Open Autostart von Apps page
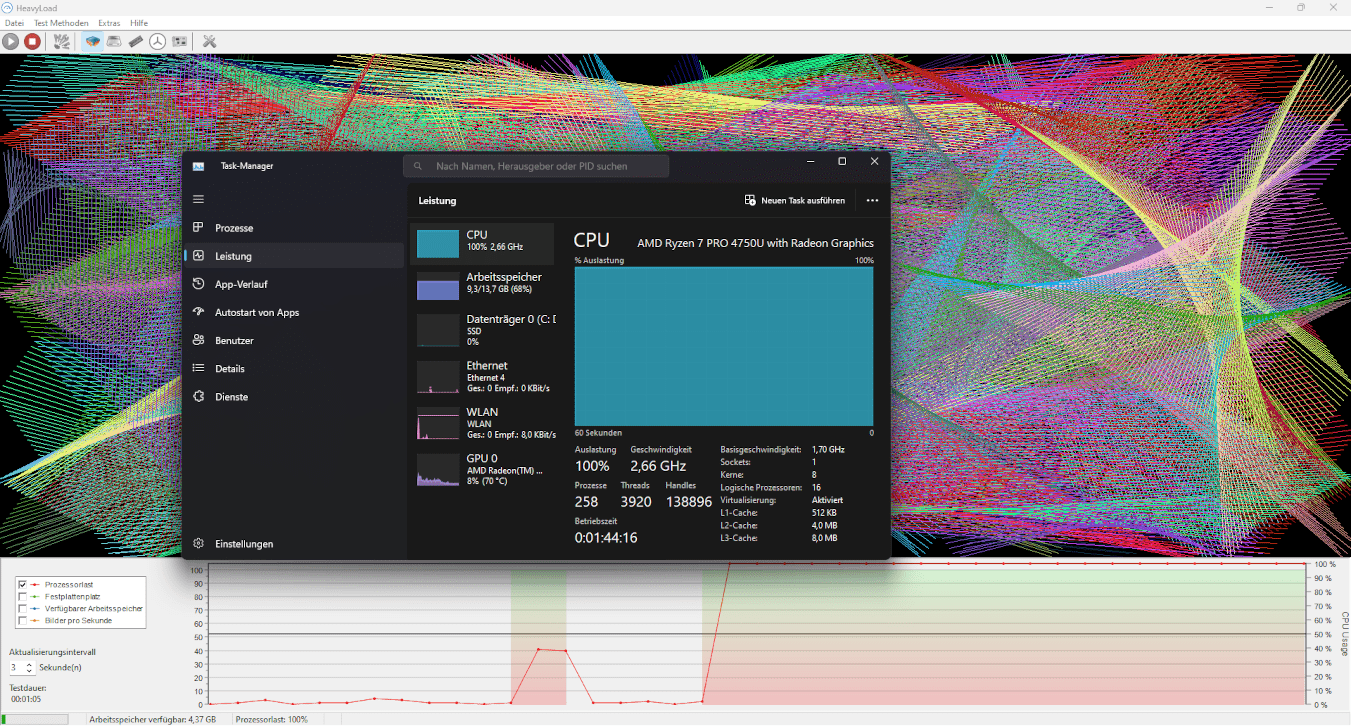Screen dimensions: 1351x726 pyautogui.click(x=294, y=312)
